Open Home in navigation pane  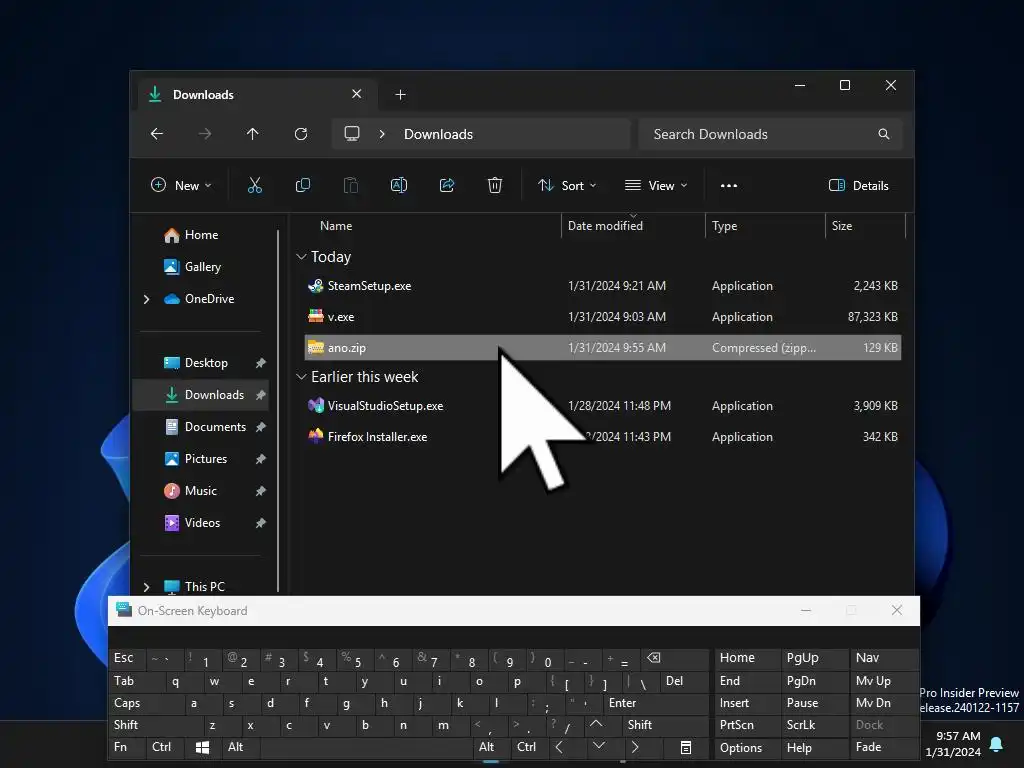(x=201, y=235)
